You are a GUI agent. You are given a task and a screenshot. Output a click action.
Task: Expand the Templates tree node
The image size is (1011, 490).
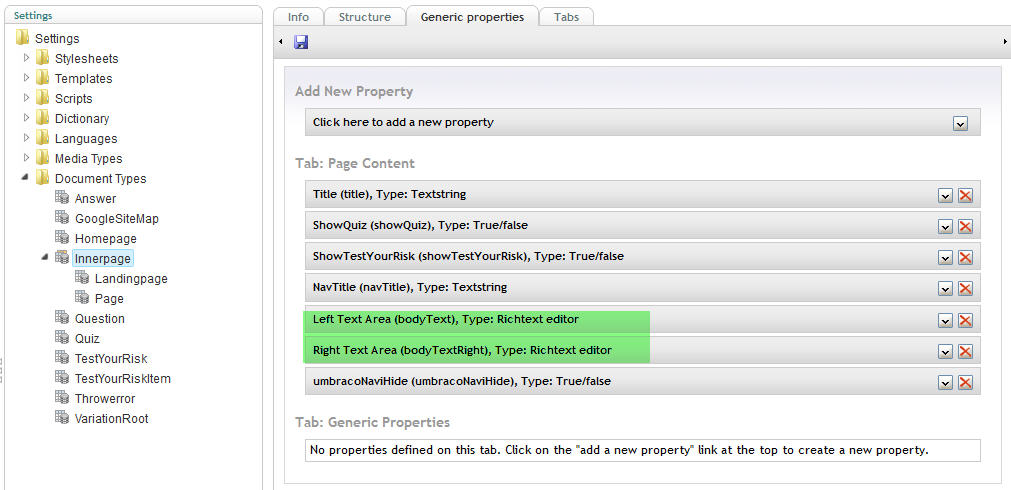[27, 78]
